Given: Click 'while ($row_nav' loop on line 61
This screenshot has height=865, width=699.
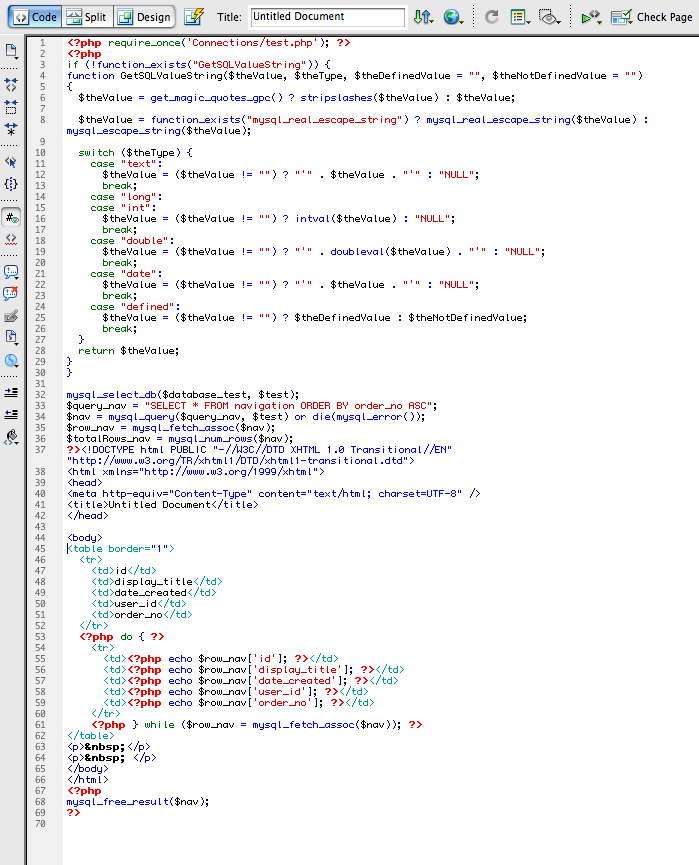Looking at the screenshot, I should pos(189,725).
